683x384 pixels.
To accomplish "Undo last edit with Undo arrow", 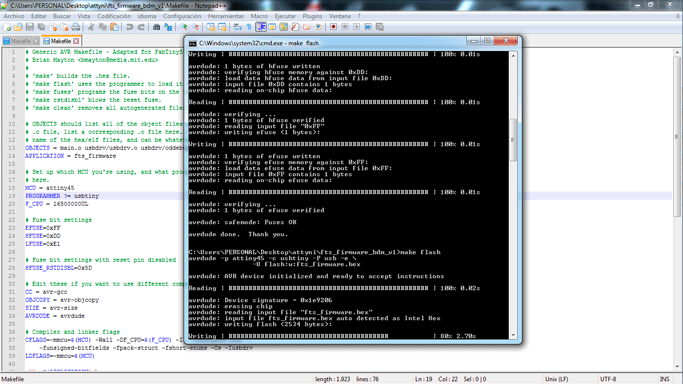I will [129, 27].
